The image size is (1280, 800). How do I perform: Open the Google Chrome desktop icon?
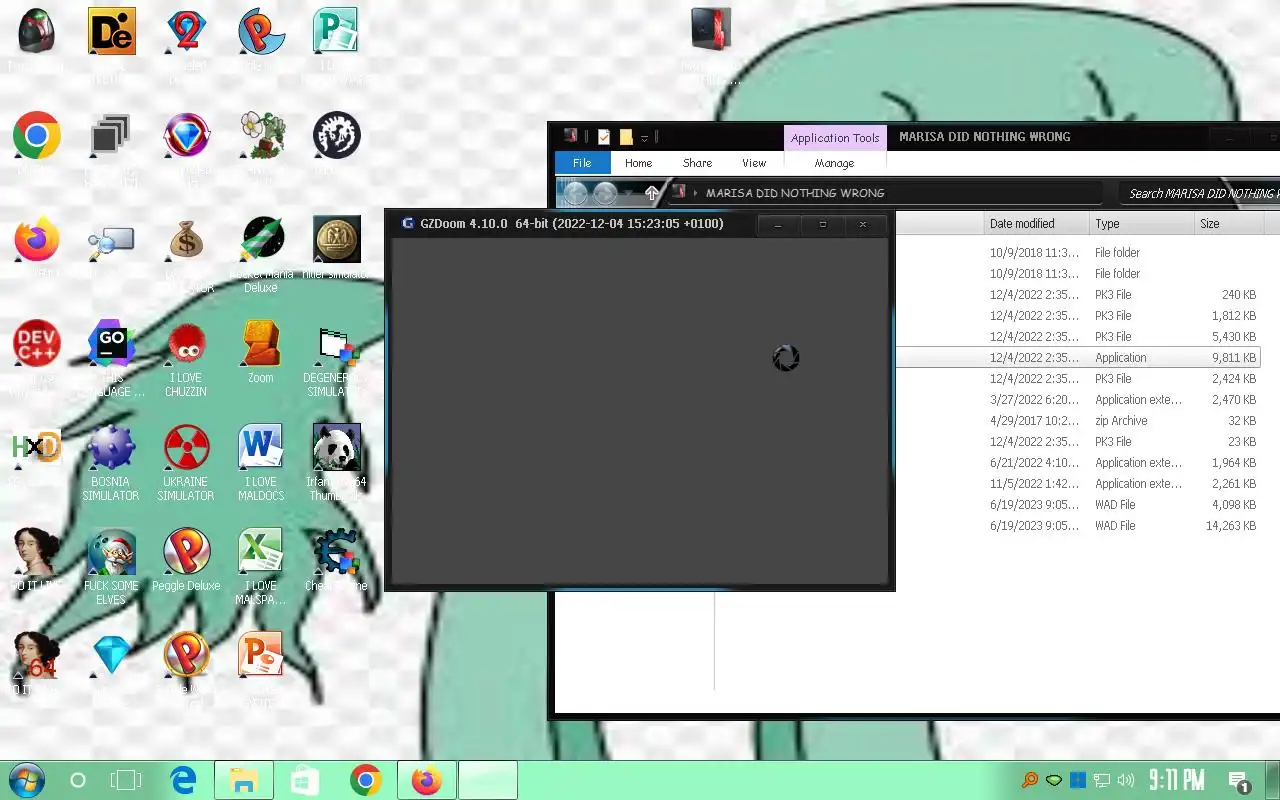pos(36,135)
